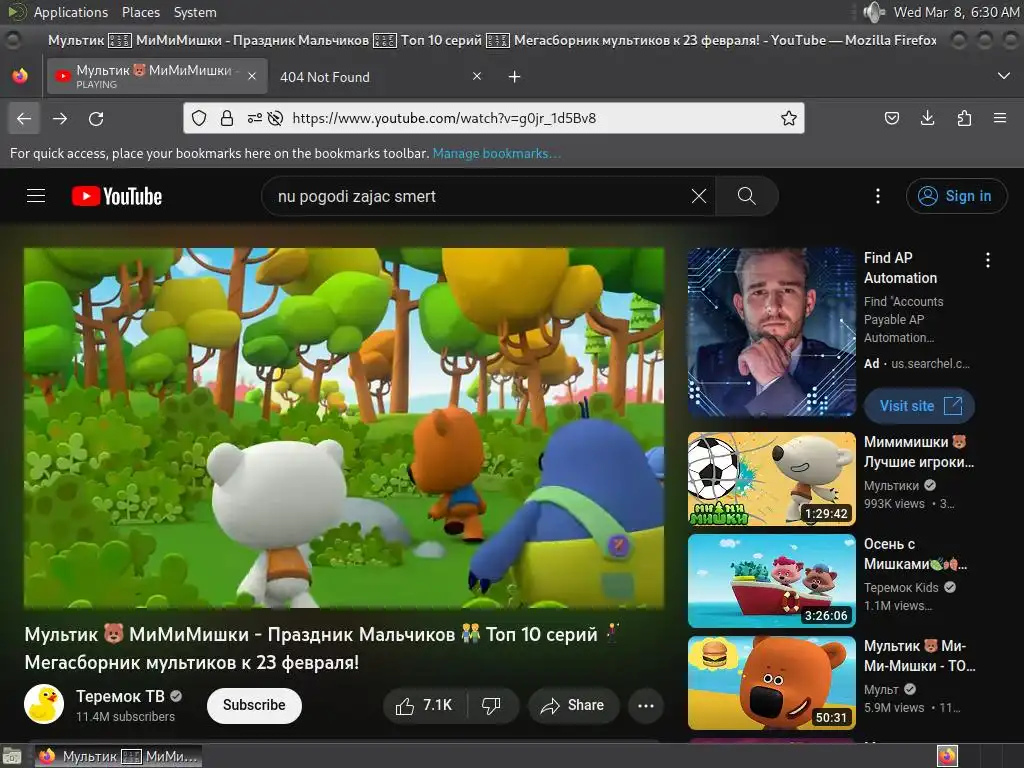
Task: Open the Теремок ТВ channel name link
Action: (x=120, y=696)
